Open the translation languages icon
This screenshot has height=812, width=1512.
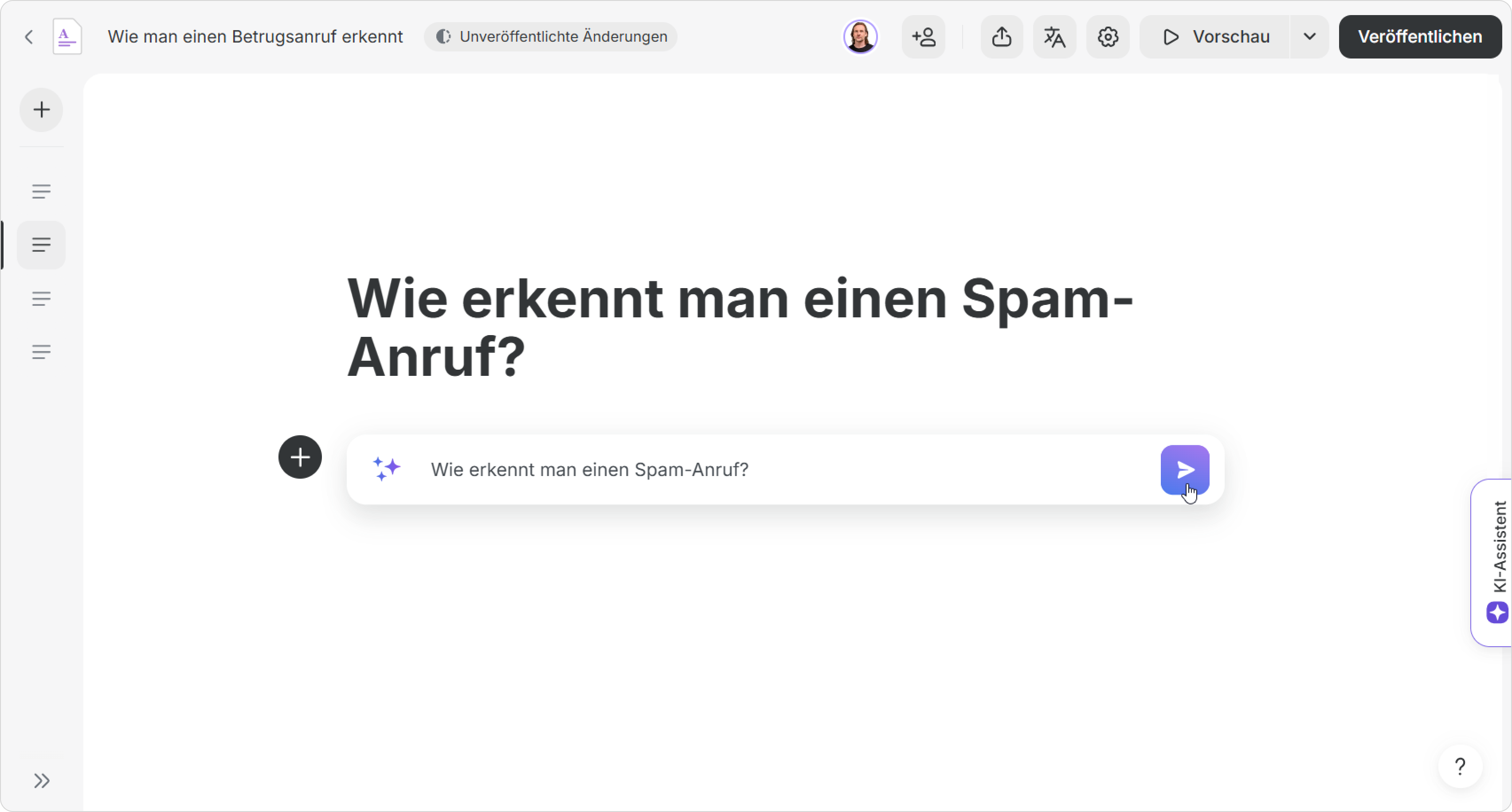tap(1054, 37)
